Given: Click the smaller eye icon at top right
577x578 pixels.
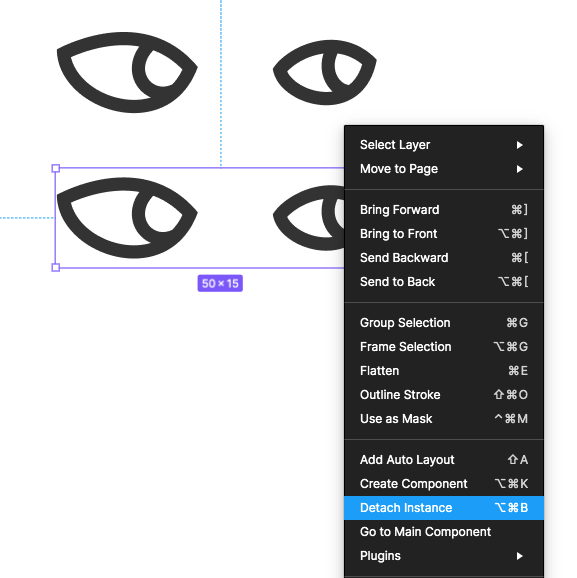Looking at the screenshot, I should pyautogui.click(x=324, y=72).
